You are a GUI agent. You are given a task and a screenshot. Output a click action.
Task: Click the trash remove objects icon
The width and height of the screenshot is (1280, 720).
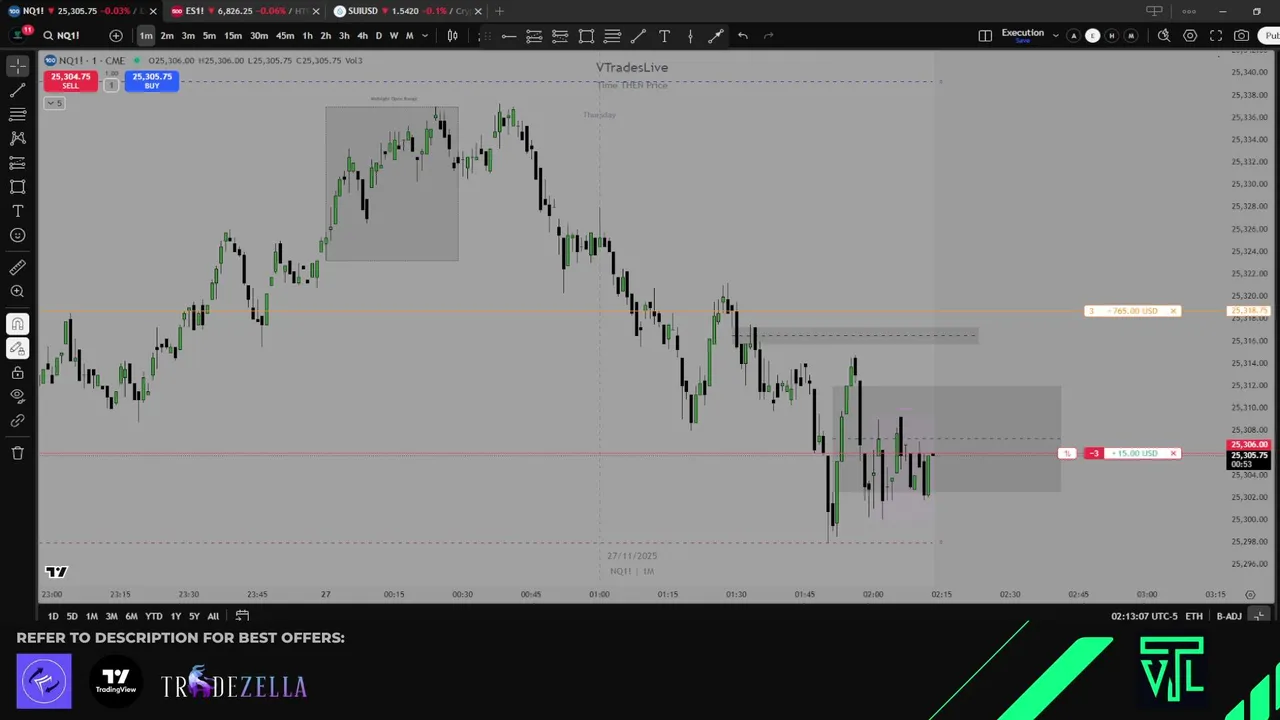point(17,453)
